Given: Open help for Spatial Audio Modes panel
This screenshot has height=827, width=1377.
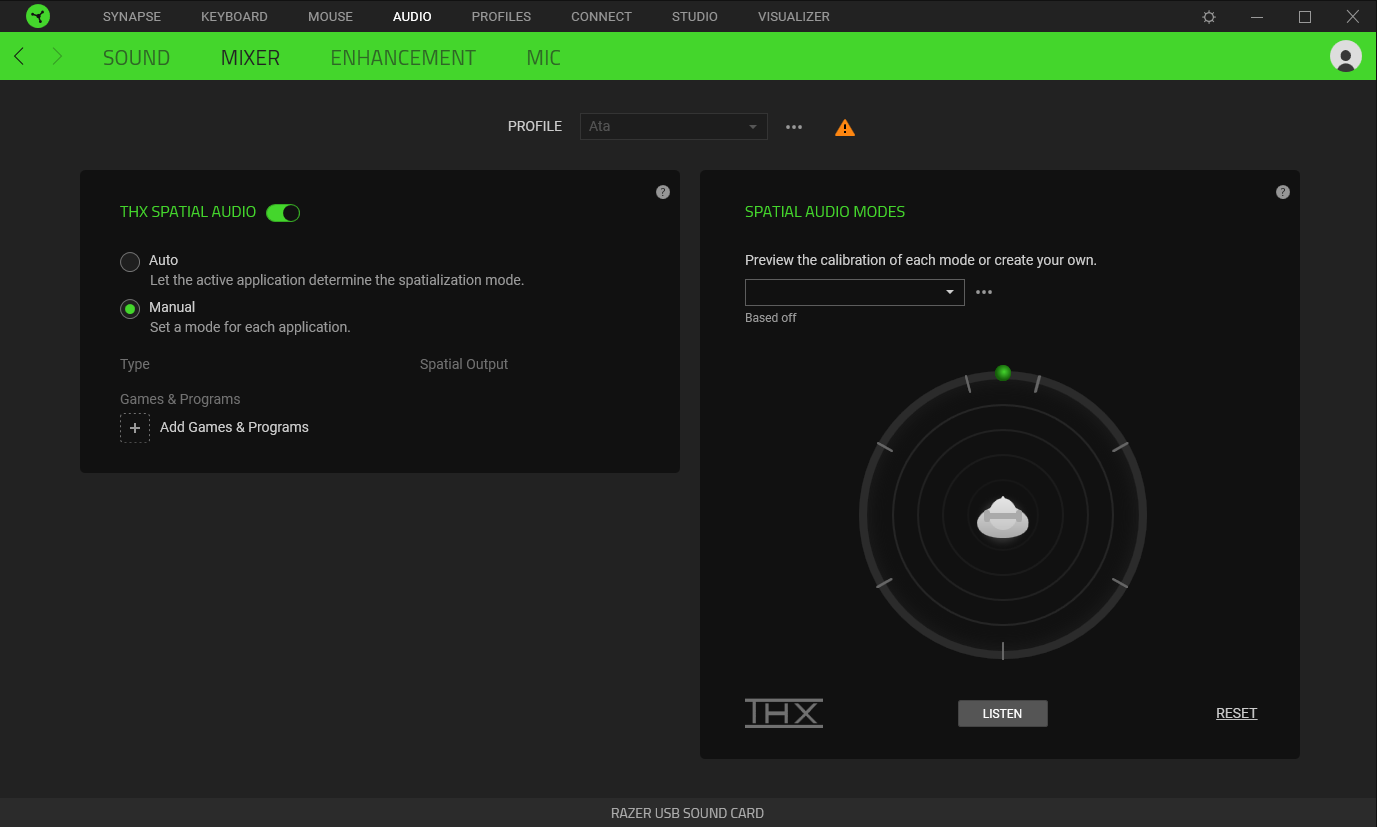Looking at the screenshot, I should coord(1283,192).
